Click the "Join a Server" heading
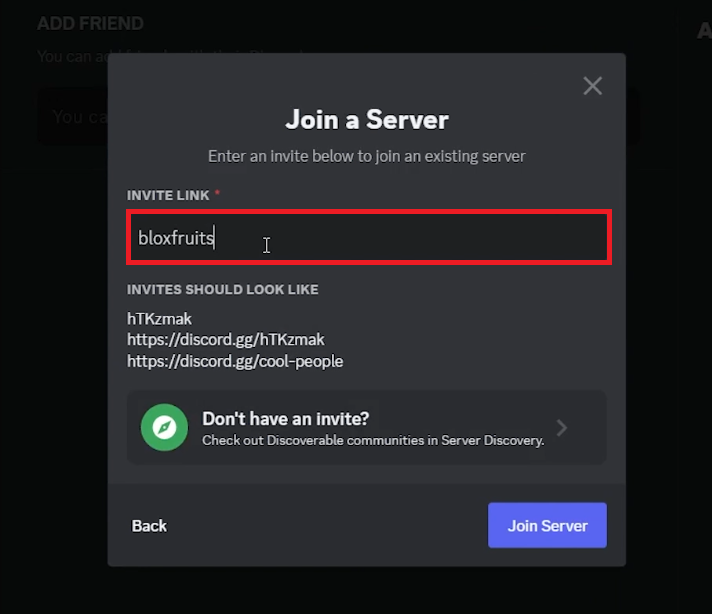The height and width of the screenshot is (614, 712). coord(367,120)
